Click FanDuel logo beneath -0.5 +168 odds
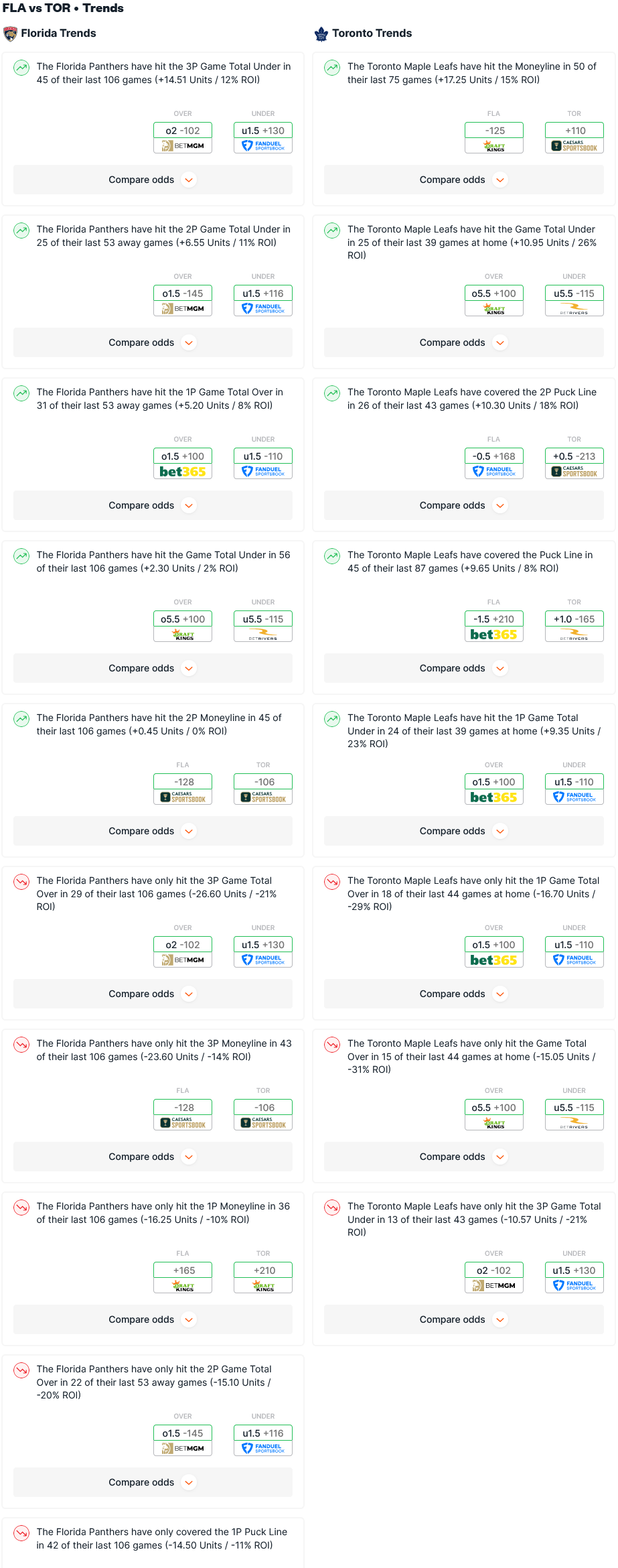The width and height of the screenshot is (618, 1568). tap(494, 472)
